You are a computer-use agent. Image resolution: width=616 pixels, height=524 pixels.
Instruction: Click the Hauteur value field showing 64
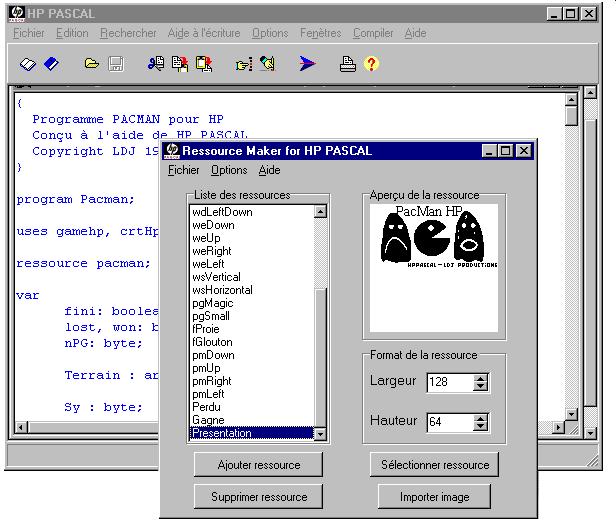click(450, 422)
